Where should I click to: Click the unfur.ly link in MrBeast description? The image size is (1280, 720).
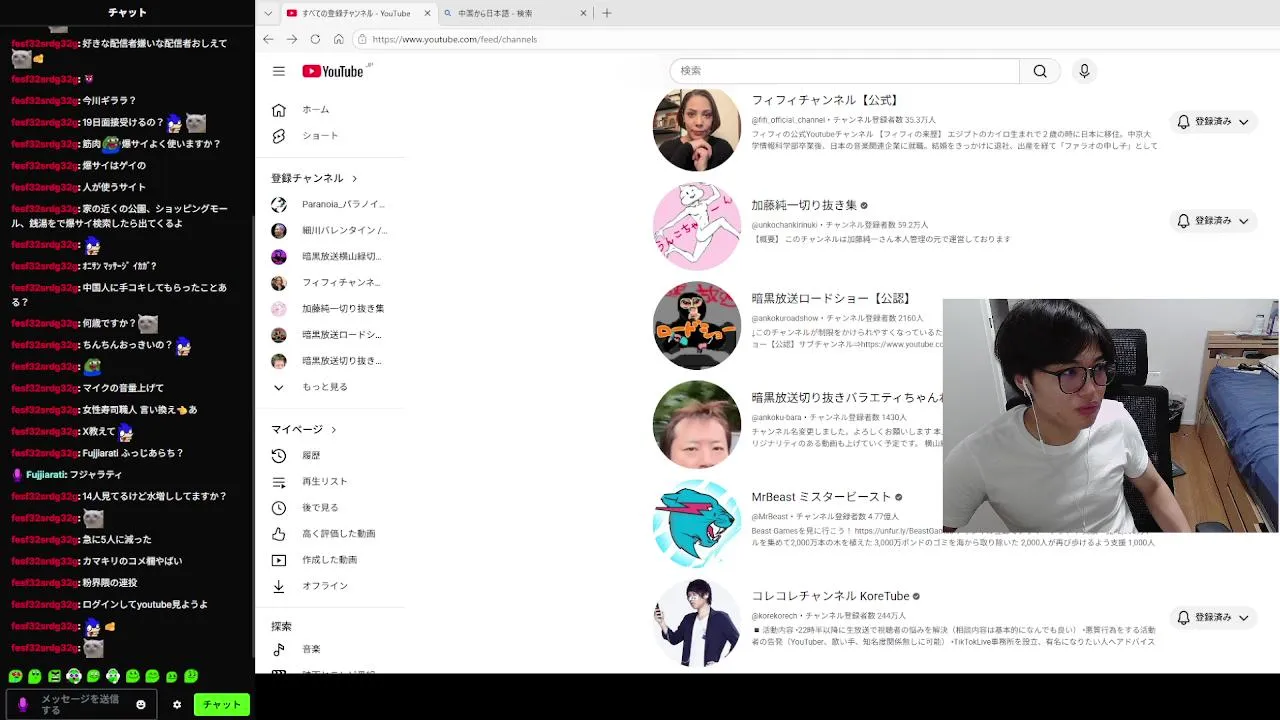point(898,531)
